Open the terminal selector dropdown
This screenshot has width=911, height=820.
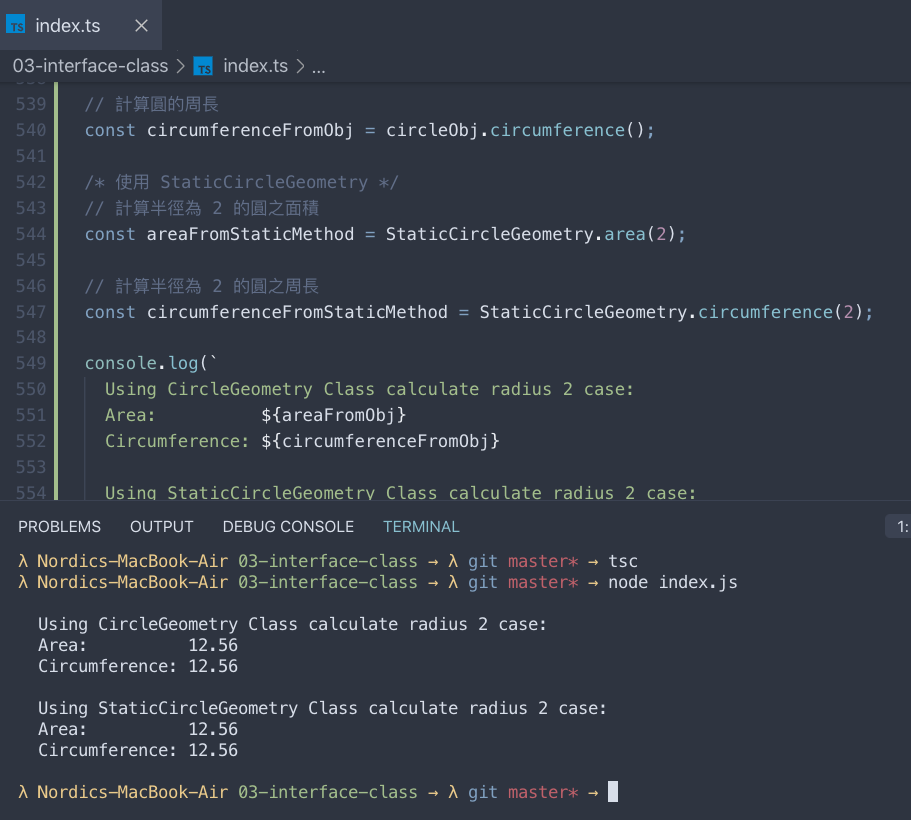(898, 527)
